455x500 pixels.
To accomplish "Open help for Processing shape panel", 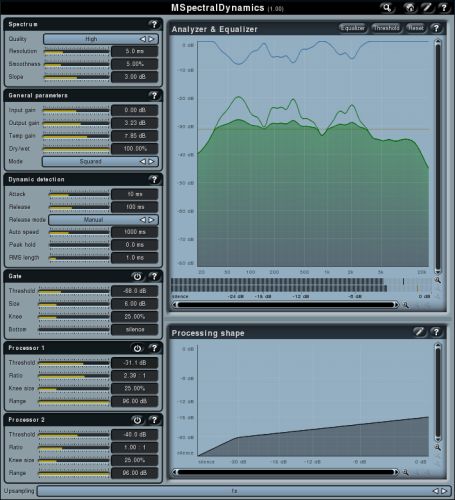I will coord(436,332).
